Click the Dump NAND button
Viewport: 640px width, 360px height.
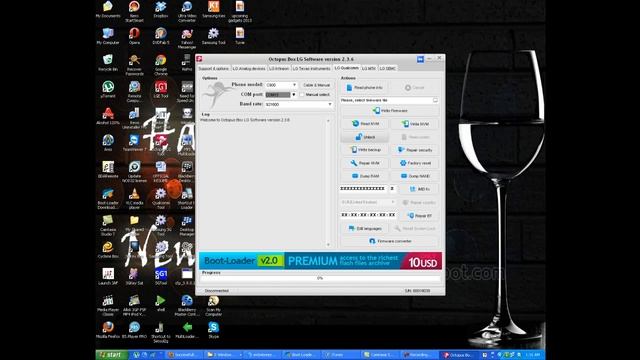(x=415, y=176)
